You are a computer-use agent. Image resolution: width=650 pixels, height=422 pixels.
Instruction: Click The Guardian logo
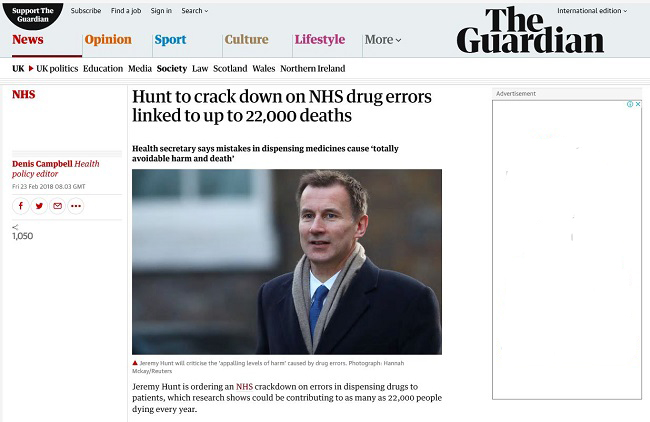click(x=529, y=30)
